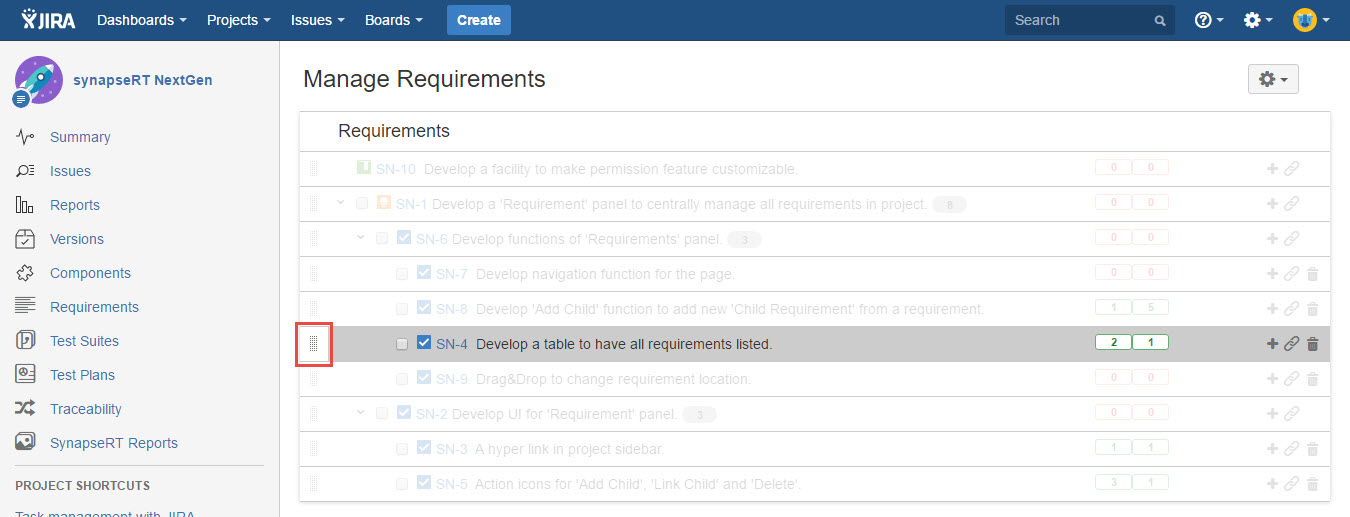1350x517 pixels.
Task: Delete requirement SN-8 with trash icon
Action: point(1313,309)
